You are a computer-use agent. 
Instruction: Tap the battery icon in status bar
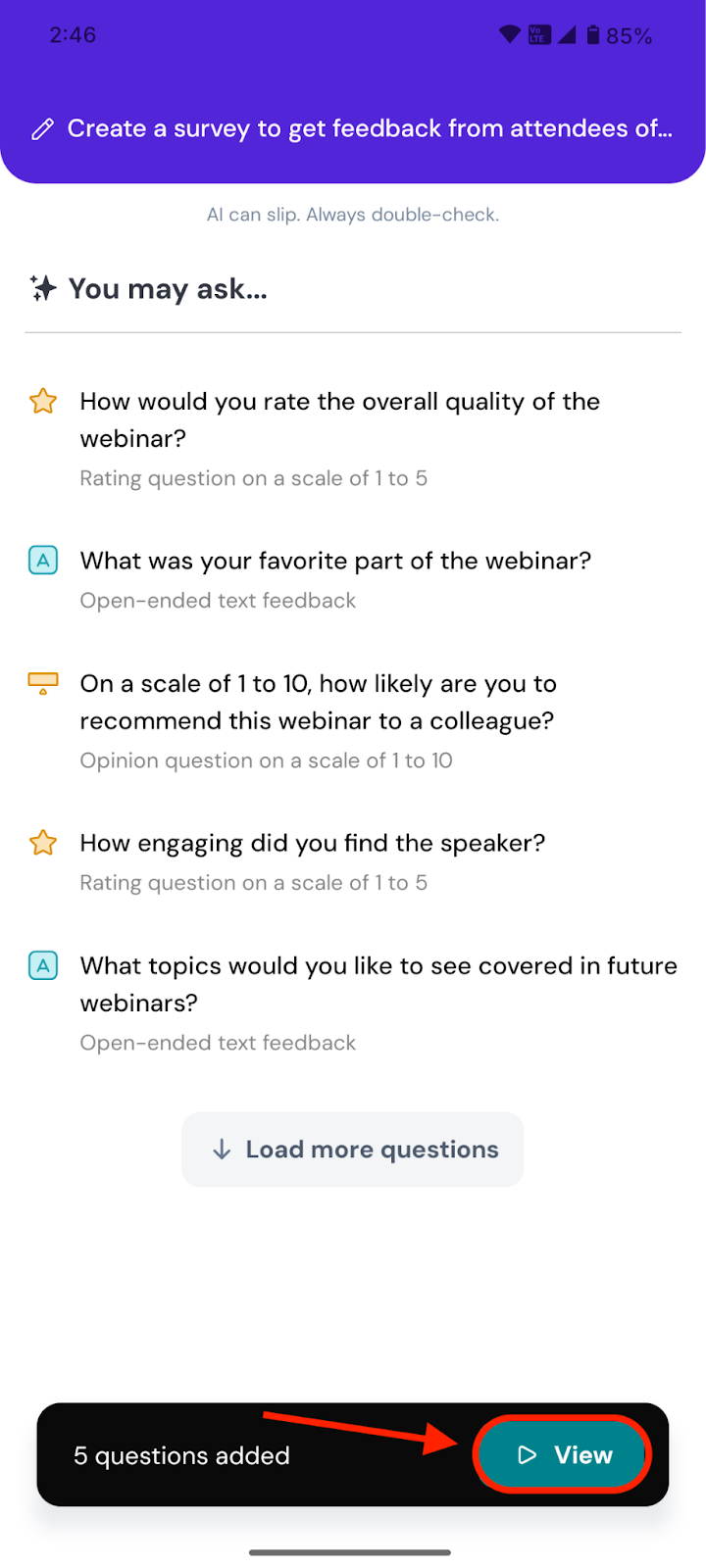(x=593, y=35)
